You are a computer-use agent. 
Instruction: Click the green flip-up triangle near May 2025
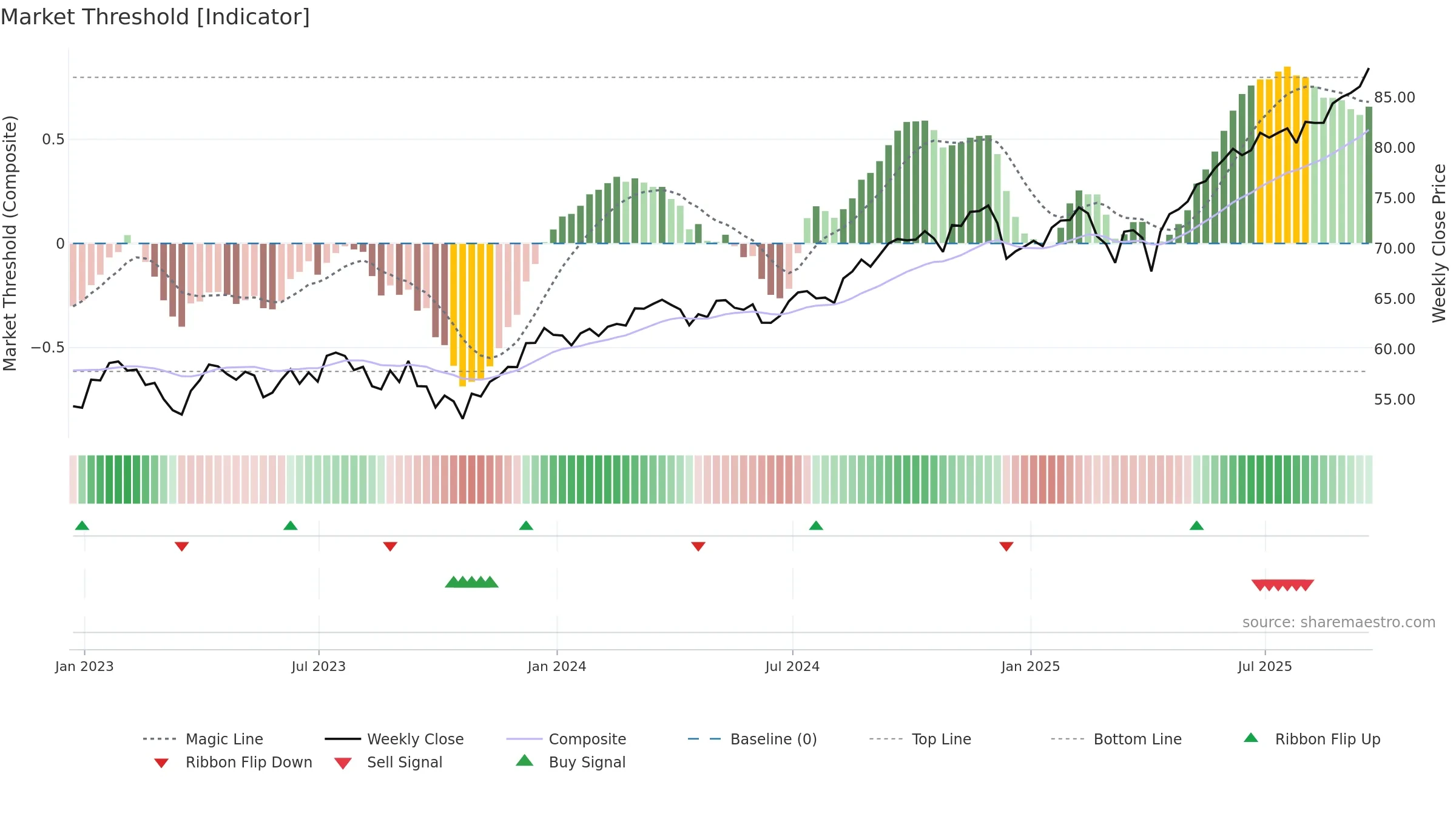(1196, 525)
